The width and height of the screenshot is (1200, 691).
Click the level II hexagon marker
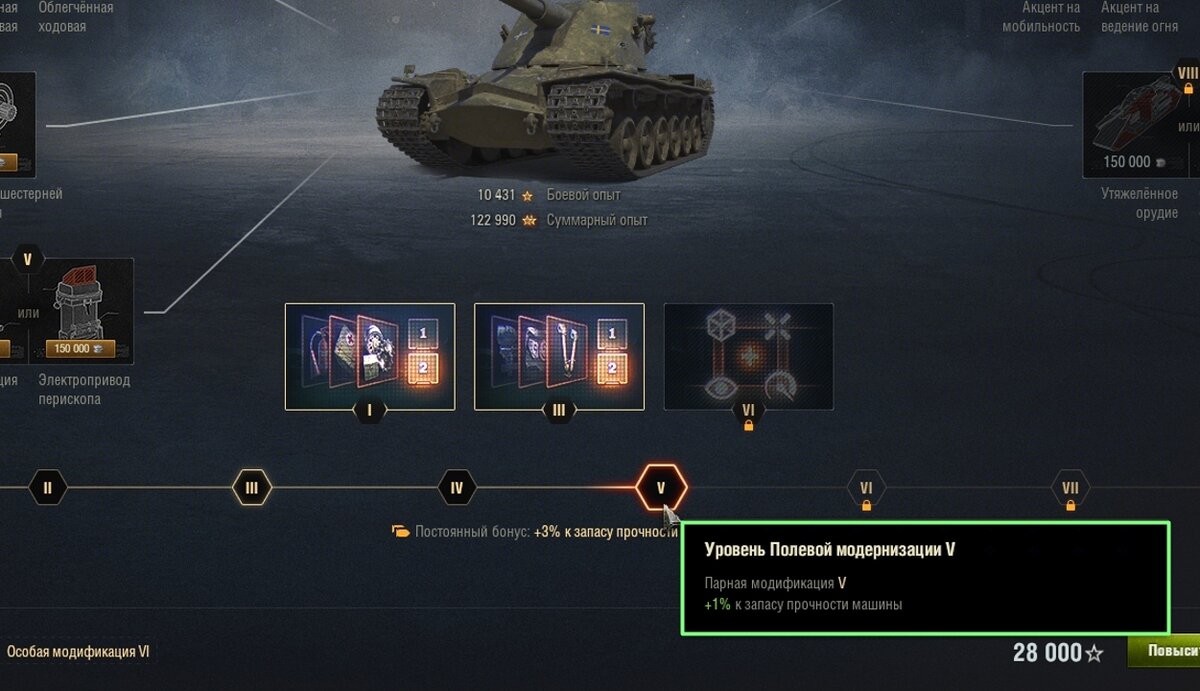47,489
